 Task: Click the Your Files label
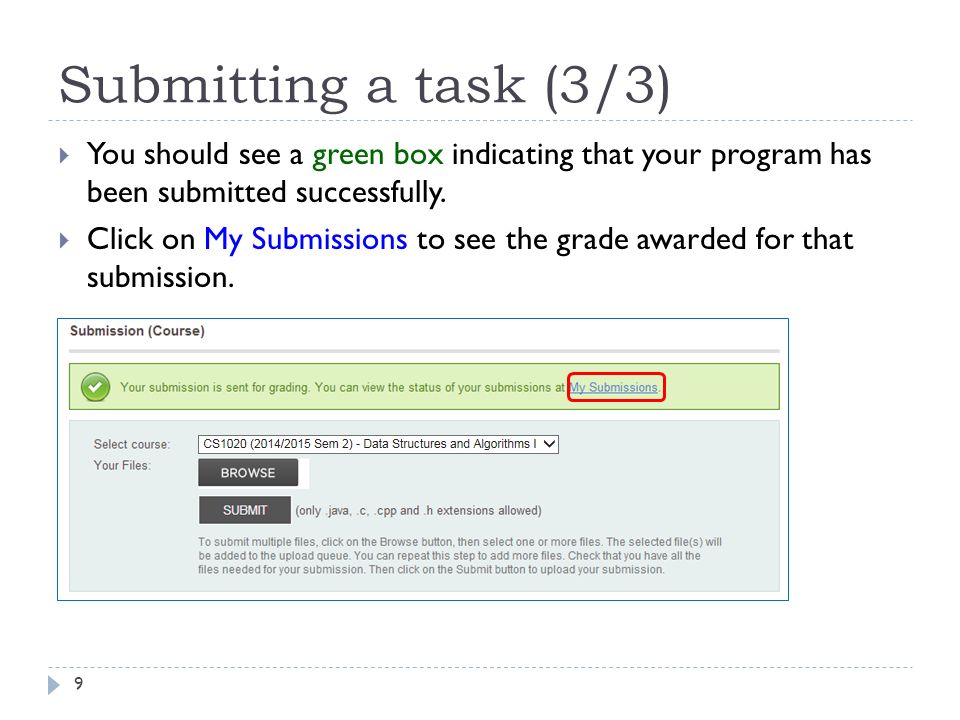point(122,465)
